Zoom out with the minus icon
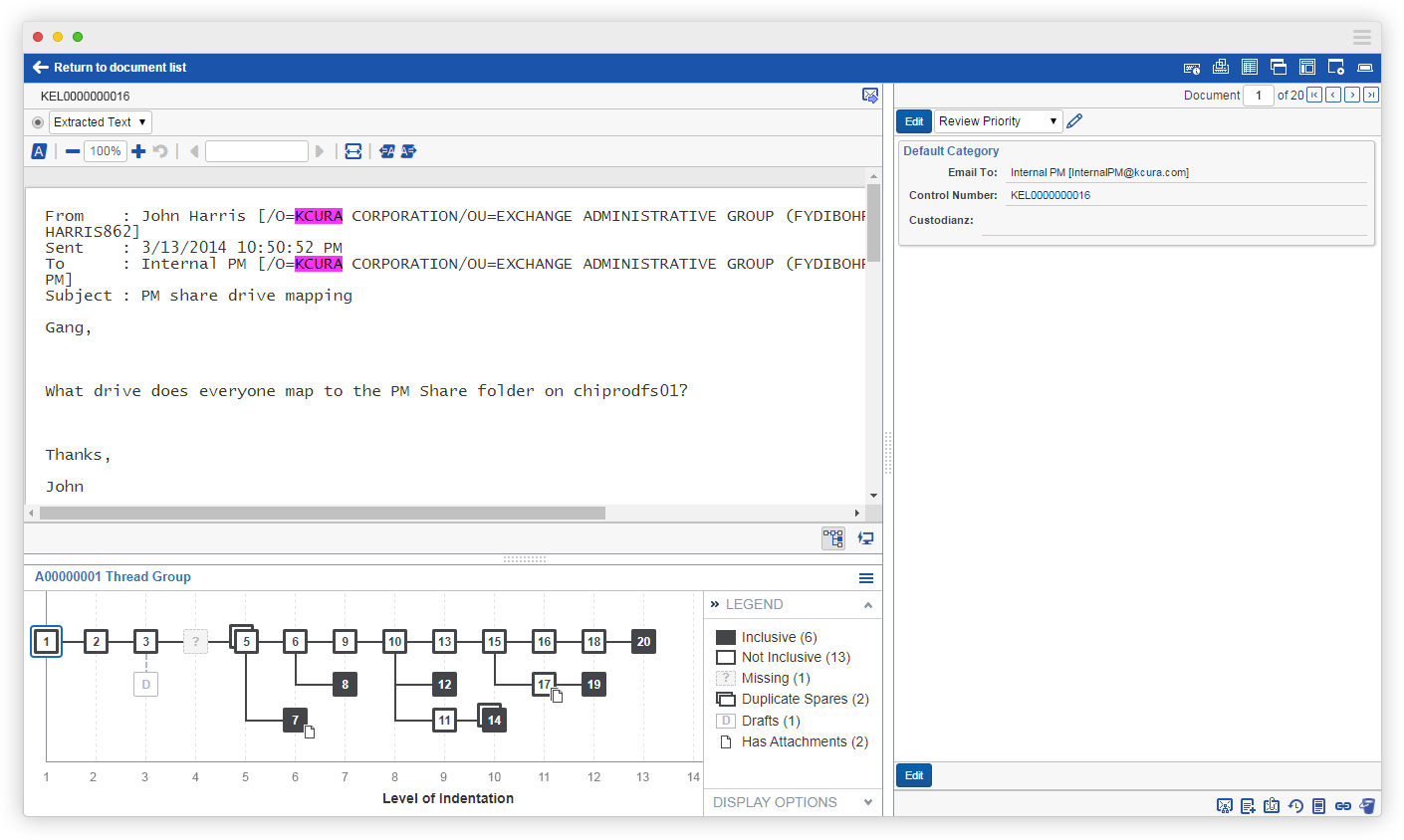This screenshot has height=840, width=1404. click(73, 151)
